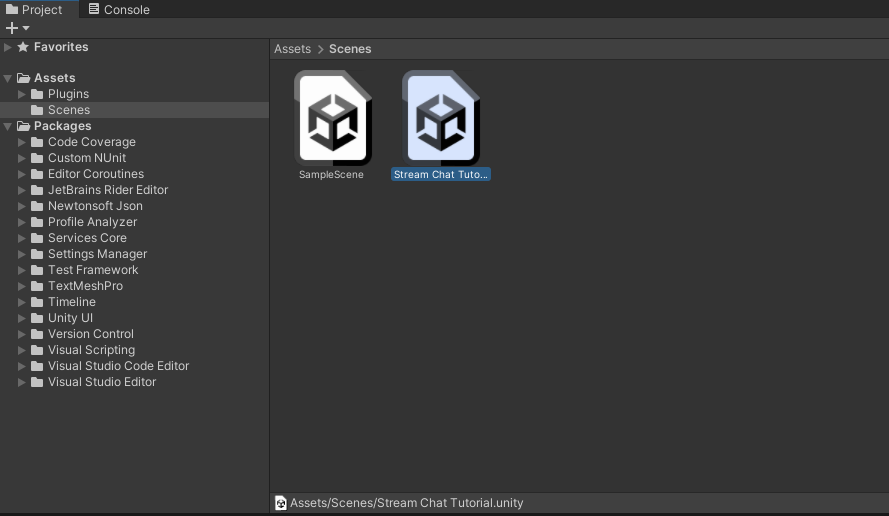Select the Services Core package
This screenshot has width=889, height=516.
coord(87,238)
